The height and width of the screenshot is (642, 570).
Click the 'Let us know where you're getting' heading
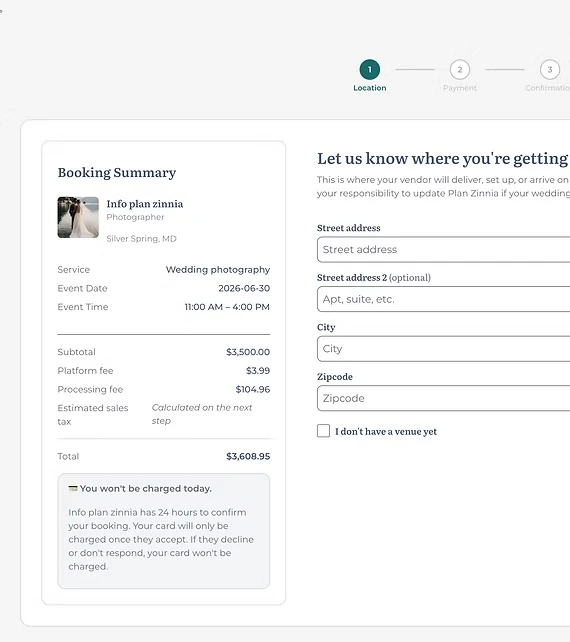click(x=443, y=159)
